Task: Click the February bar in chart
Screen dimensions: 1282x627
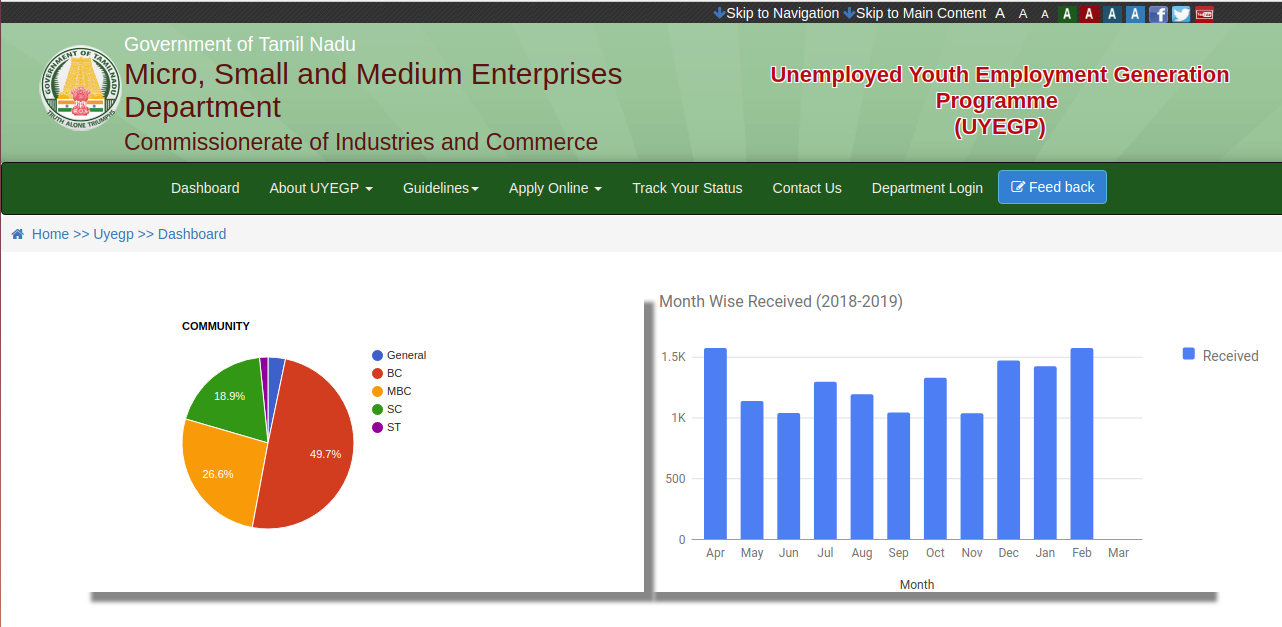Action: coord(1081,444)
